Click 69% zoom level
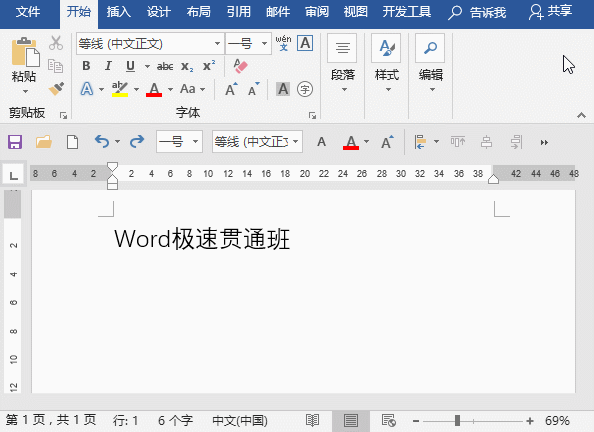Screen dimensions: 594x432 tap(557, 420)
